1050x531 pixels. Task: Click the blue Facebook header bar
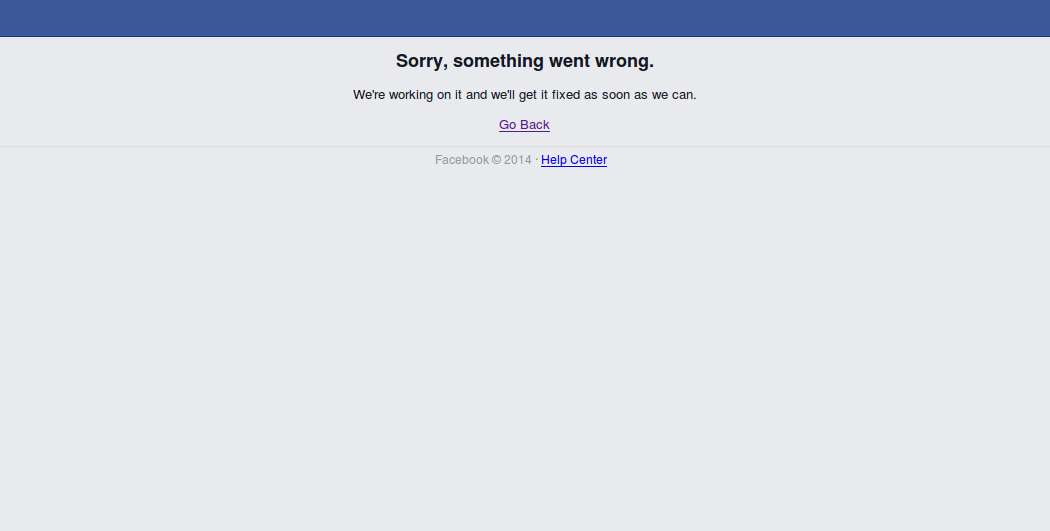pos(525,18)
